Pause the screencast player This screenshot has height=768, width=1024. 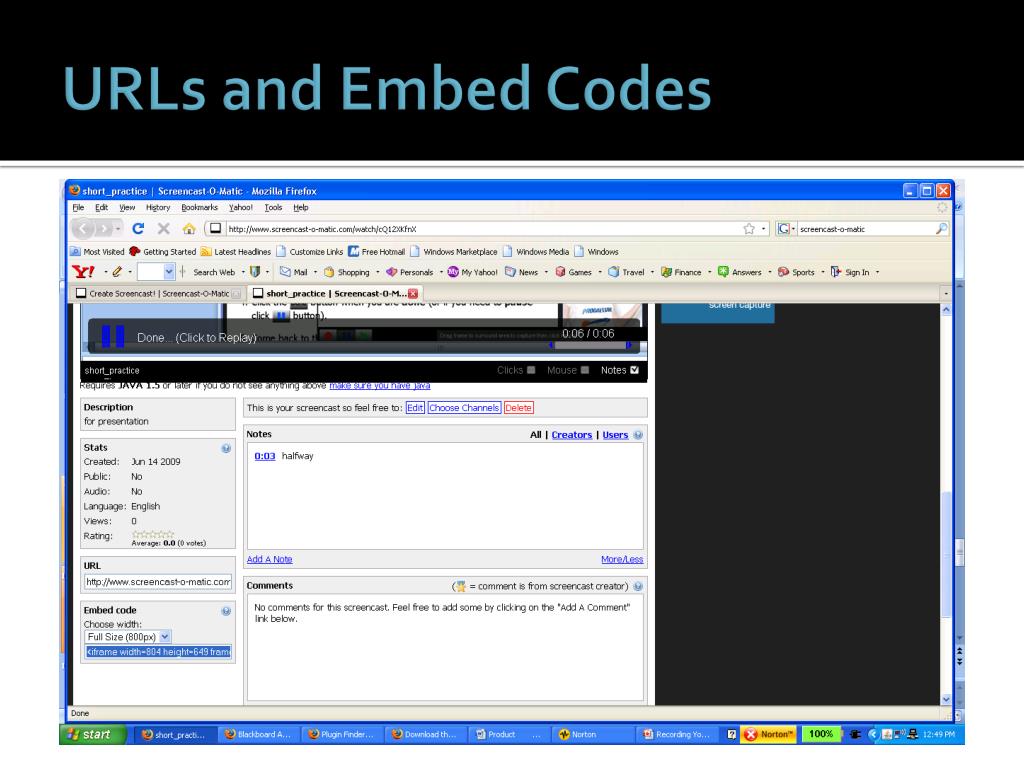113,336
